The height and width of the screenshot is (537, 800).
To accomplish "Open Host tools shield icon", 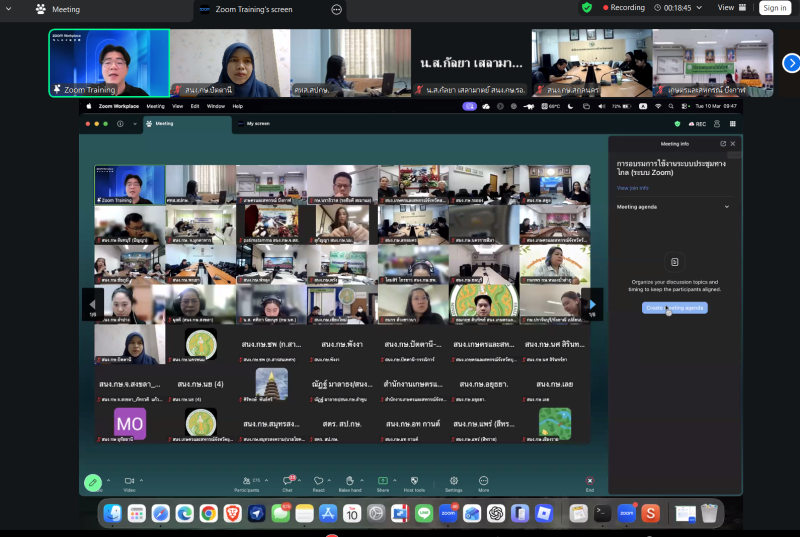I will pos(414,481).
